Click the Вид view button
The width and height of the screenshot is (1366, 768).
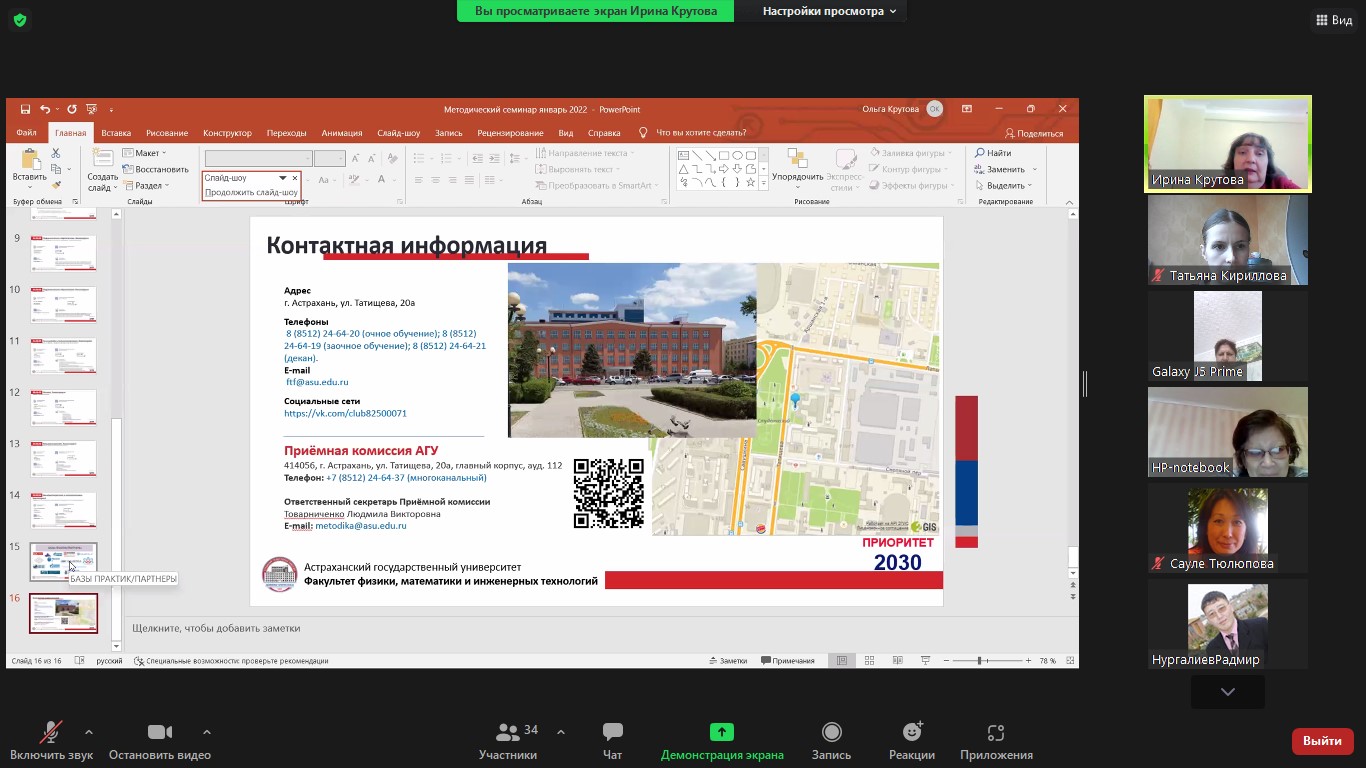click(x=1334, y=20)
